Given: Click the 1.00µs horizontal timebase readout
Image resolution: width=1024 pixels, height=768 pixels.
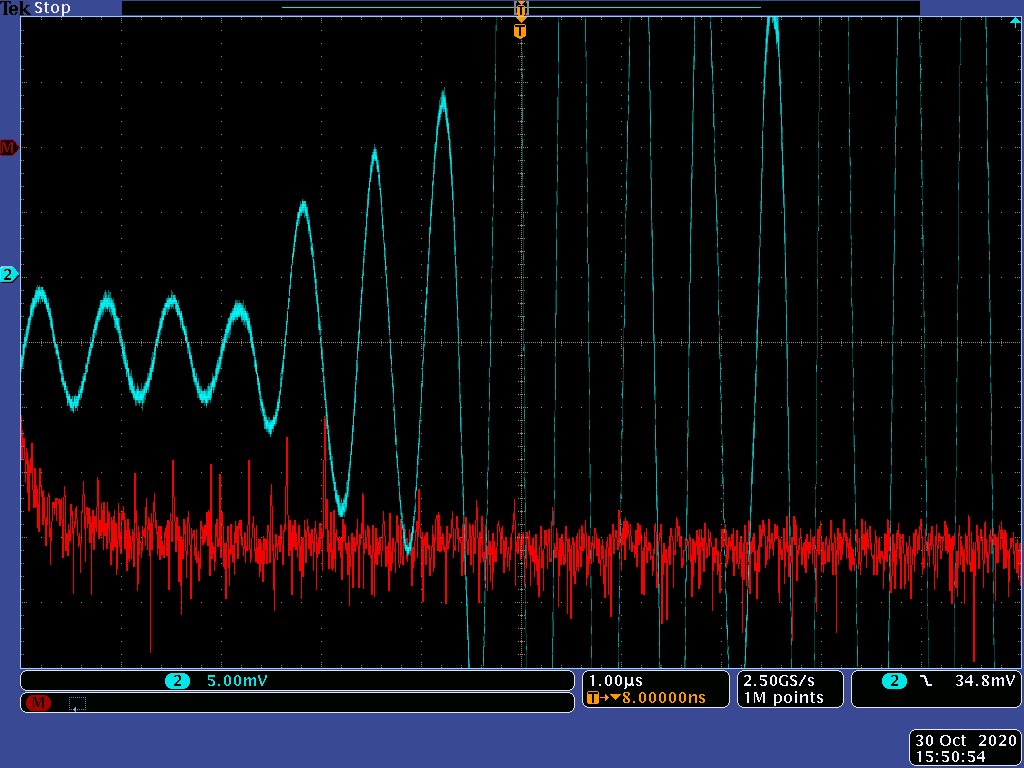Looking at the screenshot, I should [x=616, y=680].
